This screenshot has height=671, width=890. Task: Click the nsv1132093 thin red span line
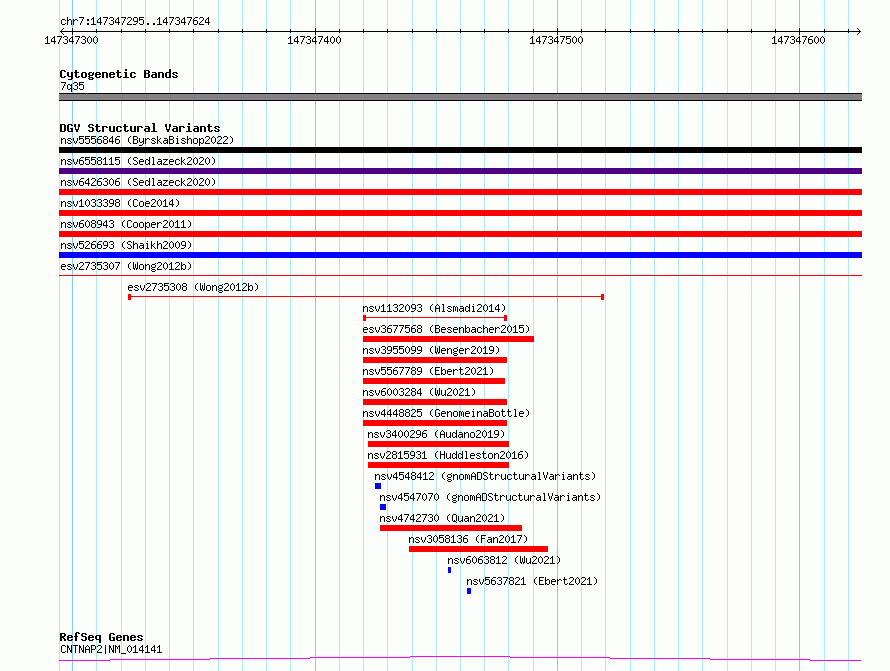pos(435,318)
